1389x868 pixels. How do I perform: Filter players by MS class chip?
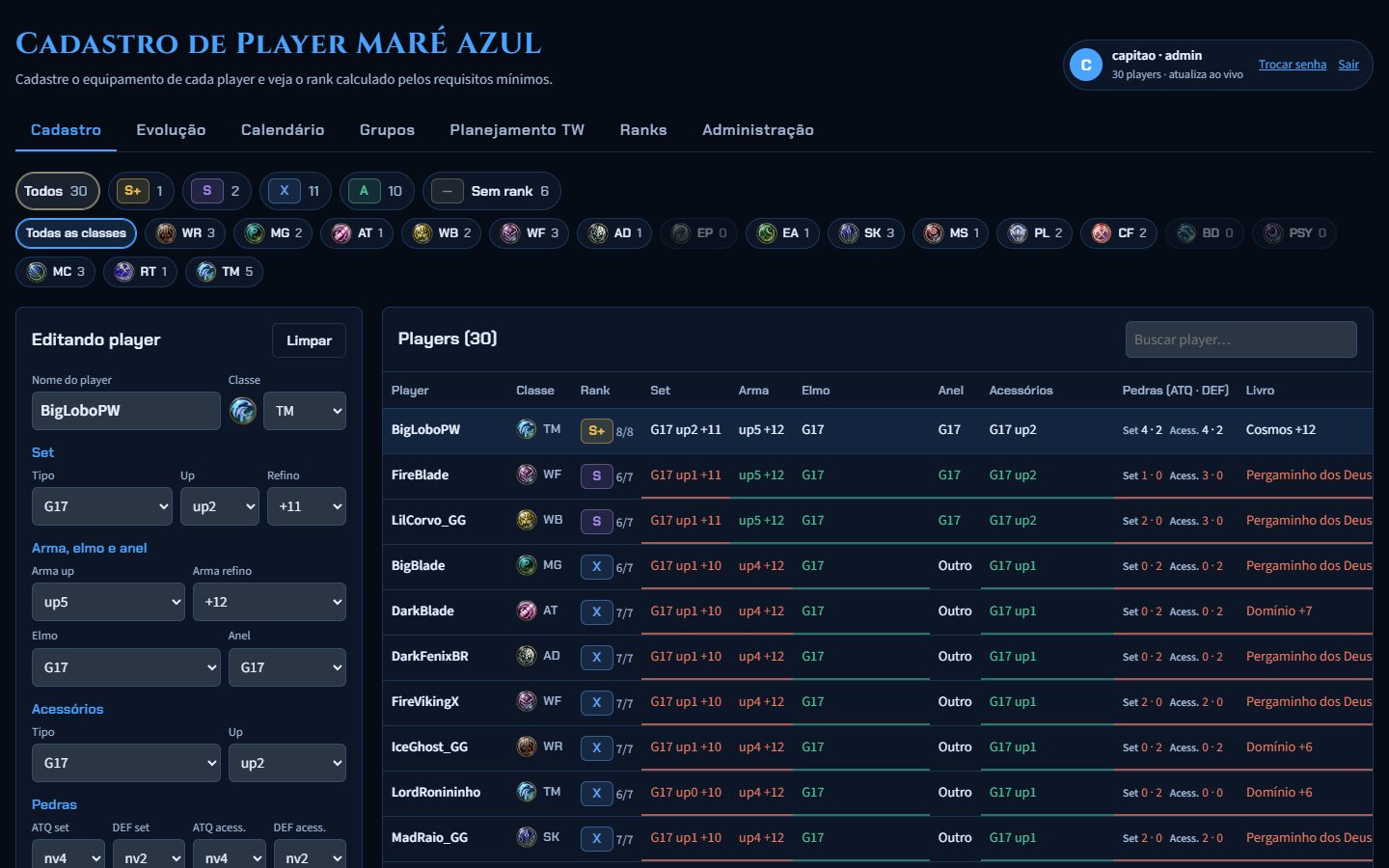[951, 233]
